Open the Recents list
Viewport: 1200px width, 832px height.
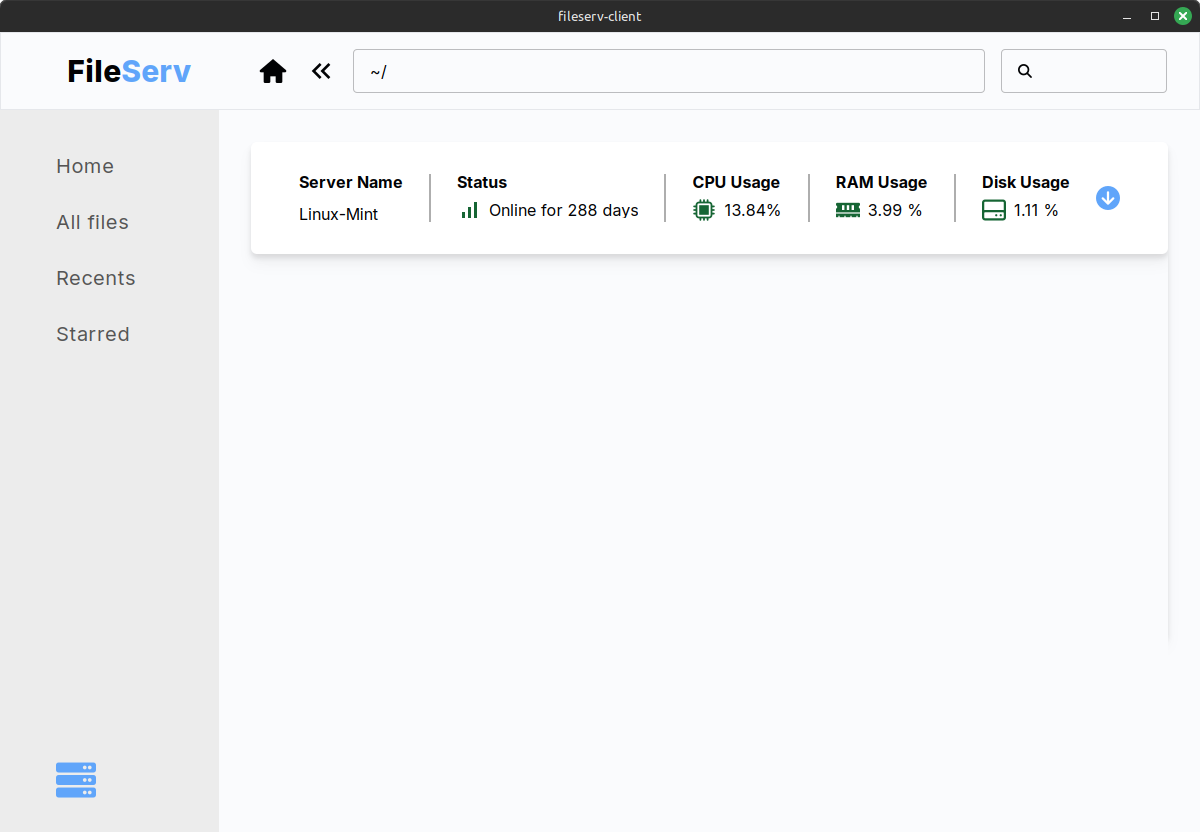96,278
